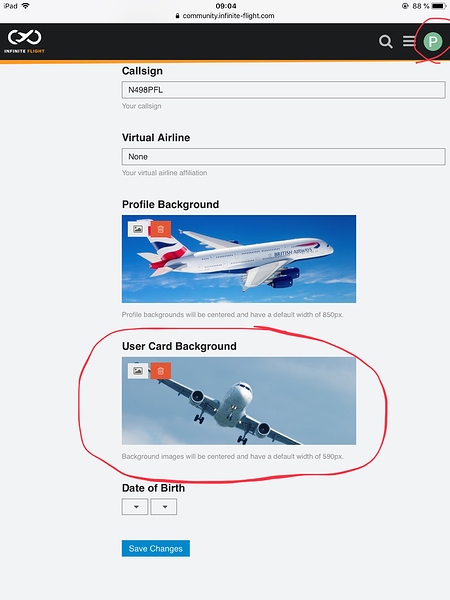Open the hamburger menu icon
This screenshot has width=450, height=600.
[409, 41]
